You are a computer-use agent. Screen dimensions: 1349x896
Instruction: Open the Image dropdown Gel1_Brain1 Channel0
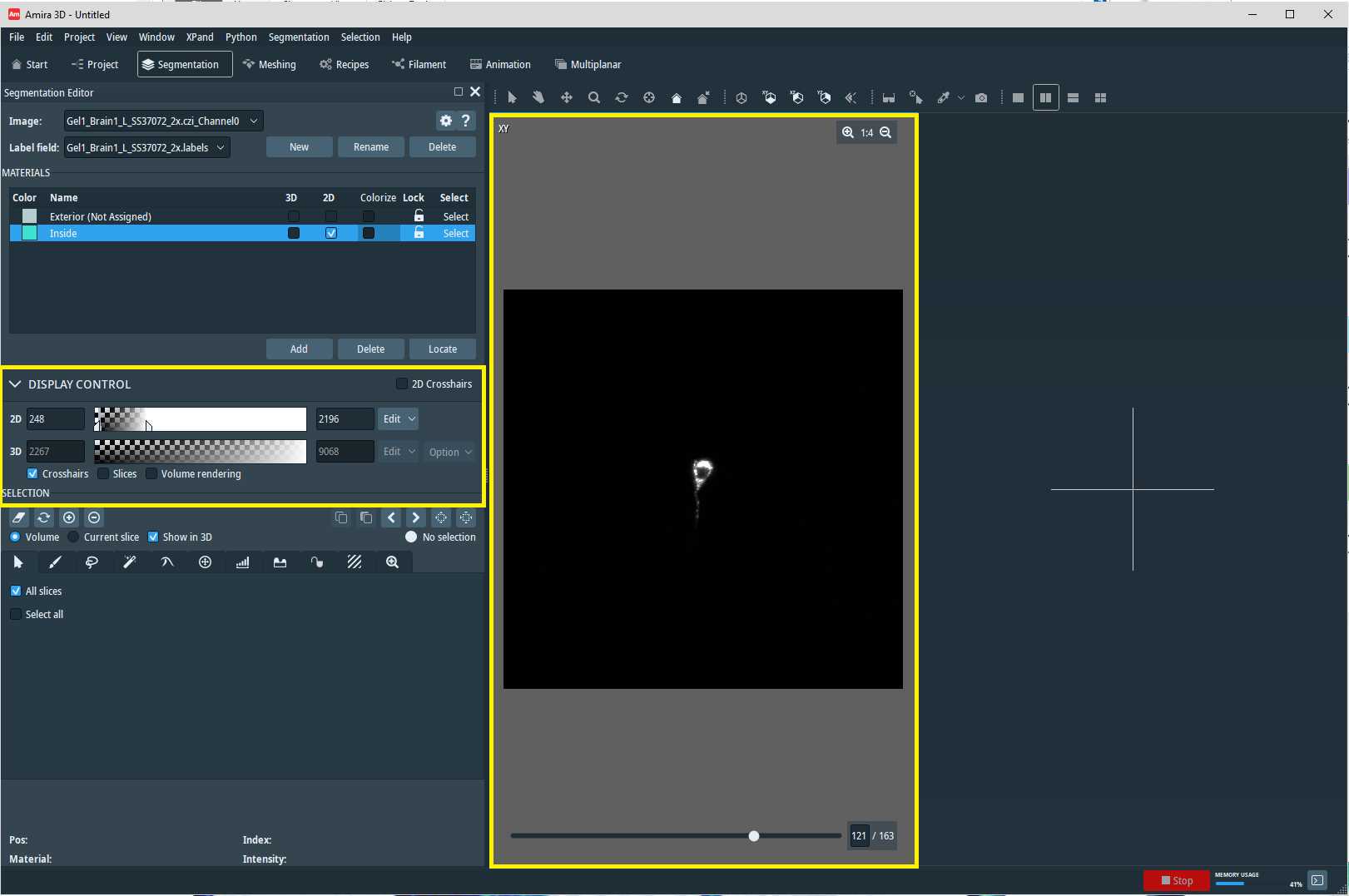tap(164, 121)
